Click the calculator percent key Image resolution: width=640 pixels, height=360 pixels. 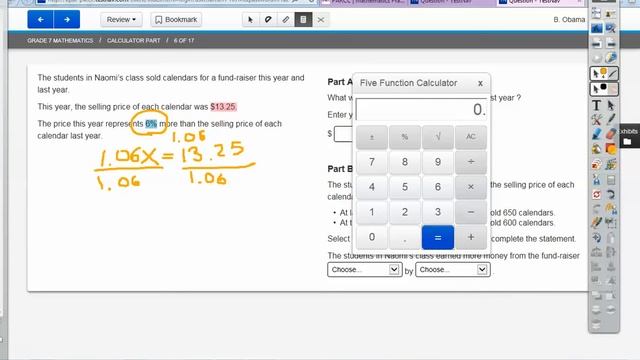pyautogui.click(x=404, y=137)
